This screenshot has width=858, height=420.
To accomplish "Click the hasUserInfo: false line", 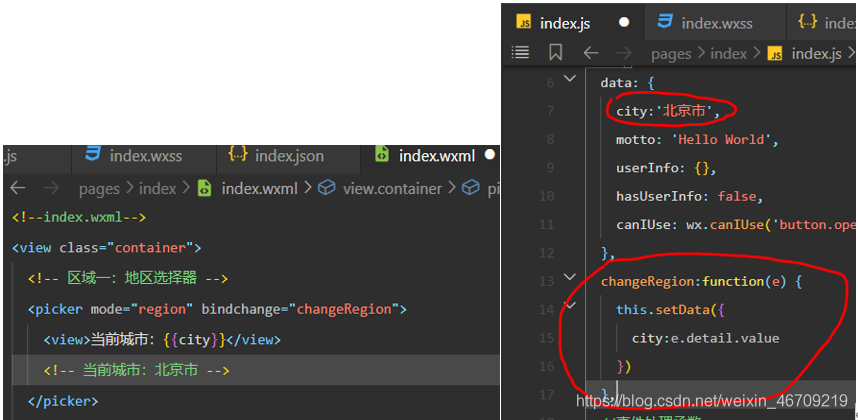I will click(x=689, y=196).
